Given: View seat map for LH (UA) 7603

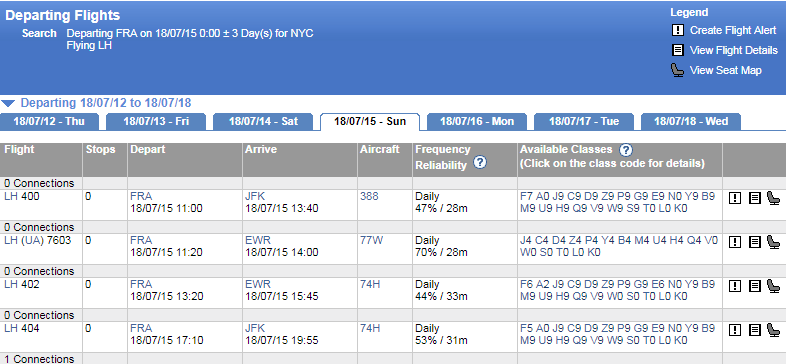Looking at the screenshot, I should (x=773, y=242).
